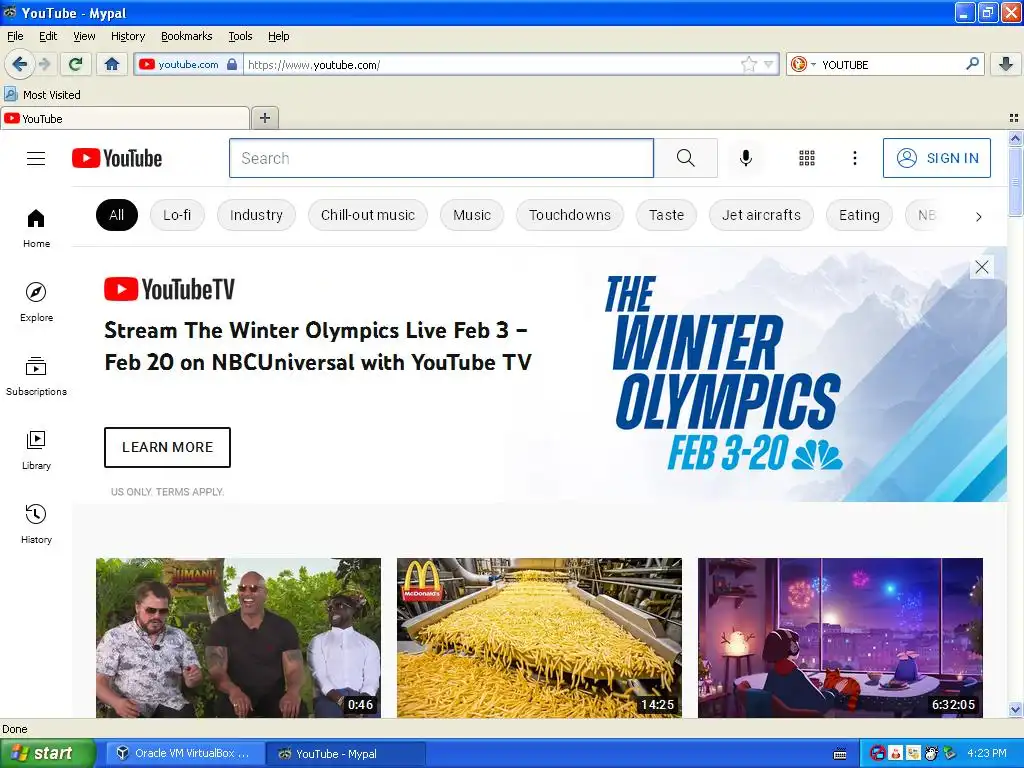1024x768 pixels.
Task: Open the Bookmarks menu
Action: [187, 36]
